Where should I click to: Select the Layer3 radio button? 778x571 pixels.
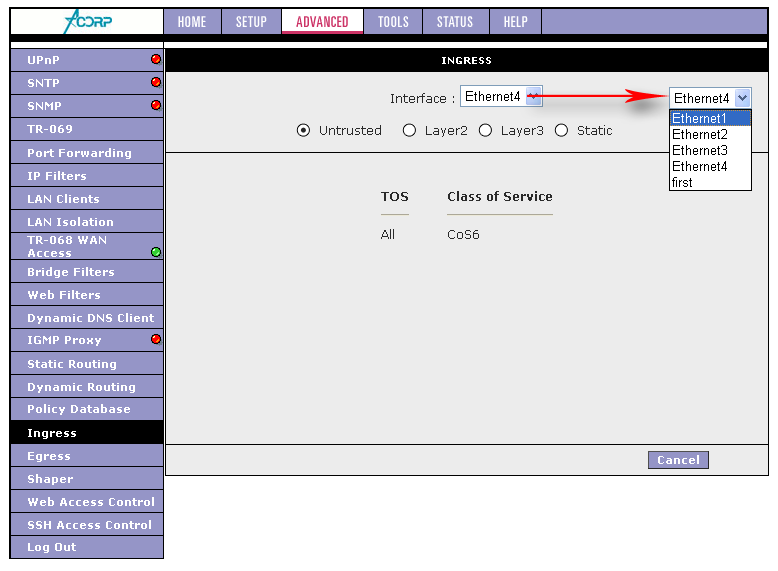(485, 130)
